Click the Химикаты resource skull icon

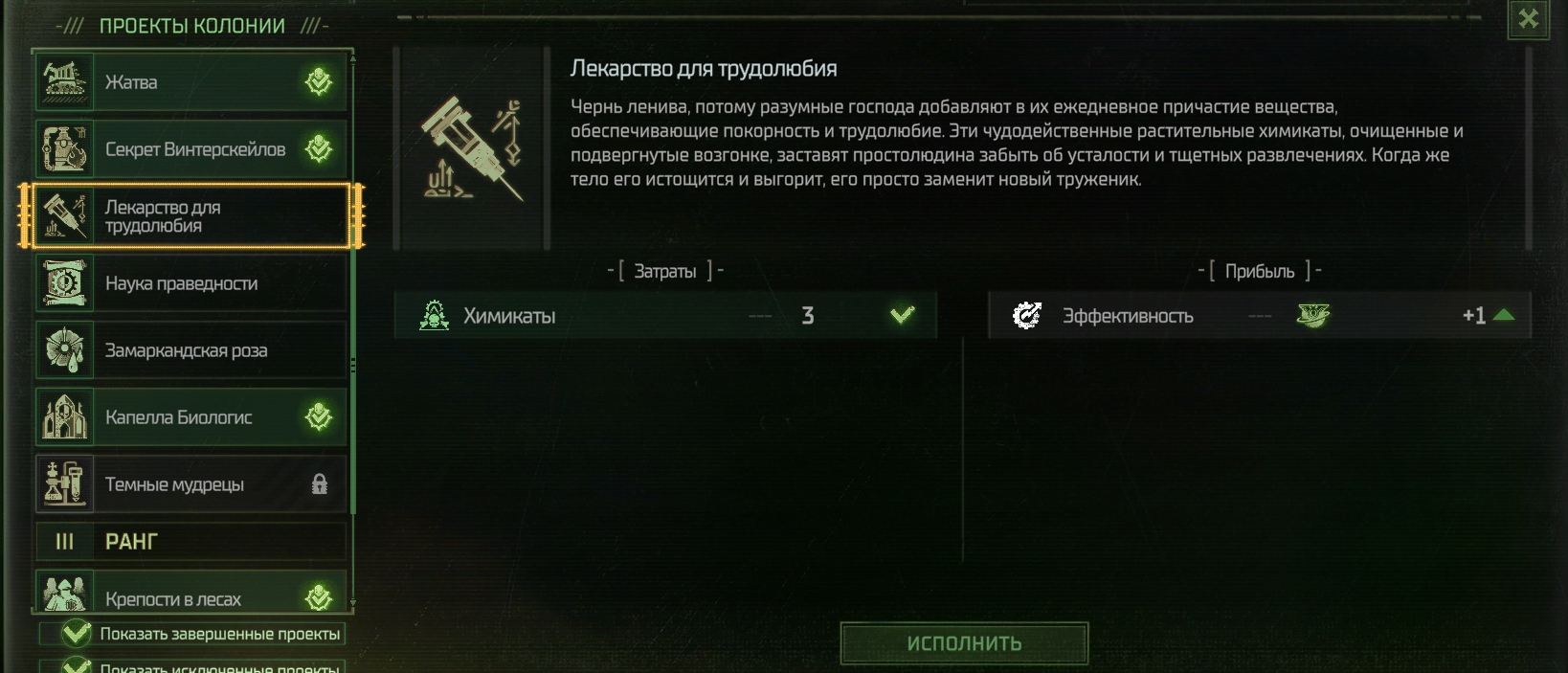(x=435, y=315)
